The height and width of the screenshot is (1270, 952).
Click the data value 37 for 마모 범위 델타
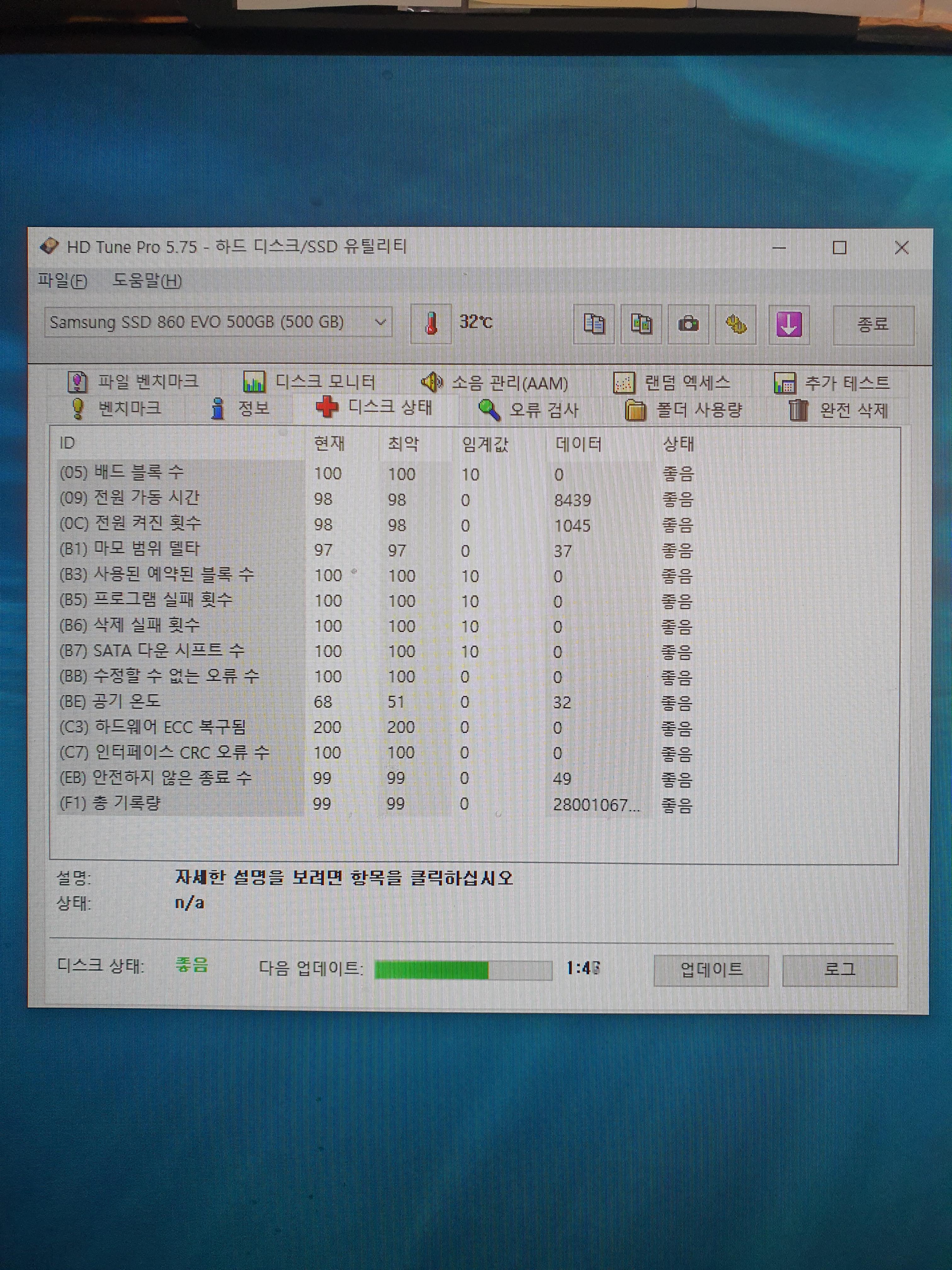click(x=562, y=551)
